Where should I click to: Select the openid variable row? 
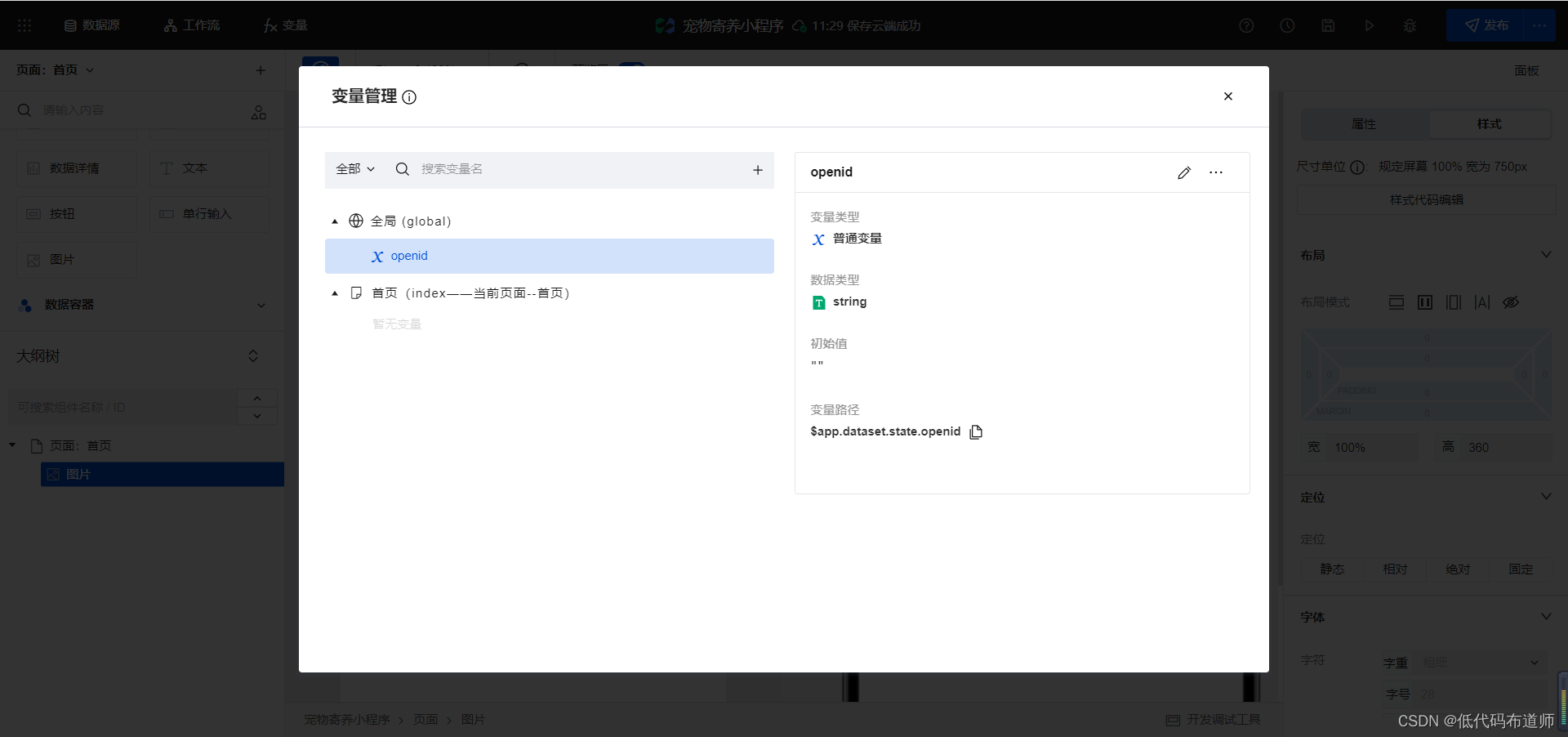click(549, 256)
